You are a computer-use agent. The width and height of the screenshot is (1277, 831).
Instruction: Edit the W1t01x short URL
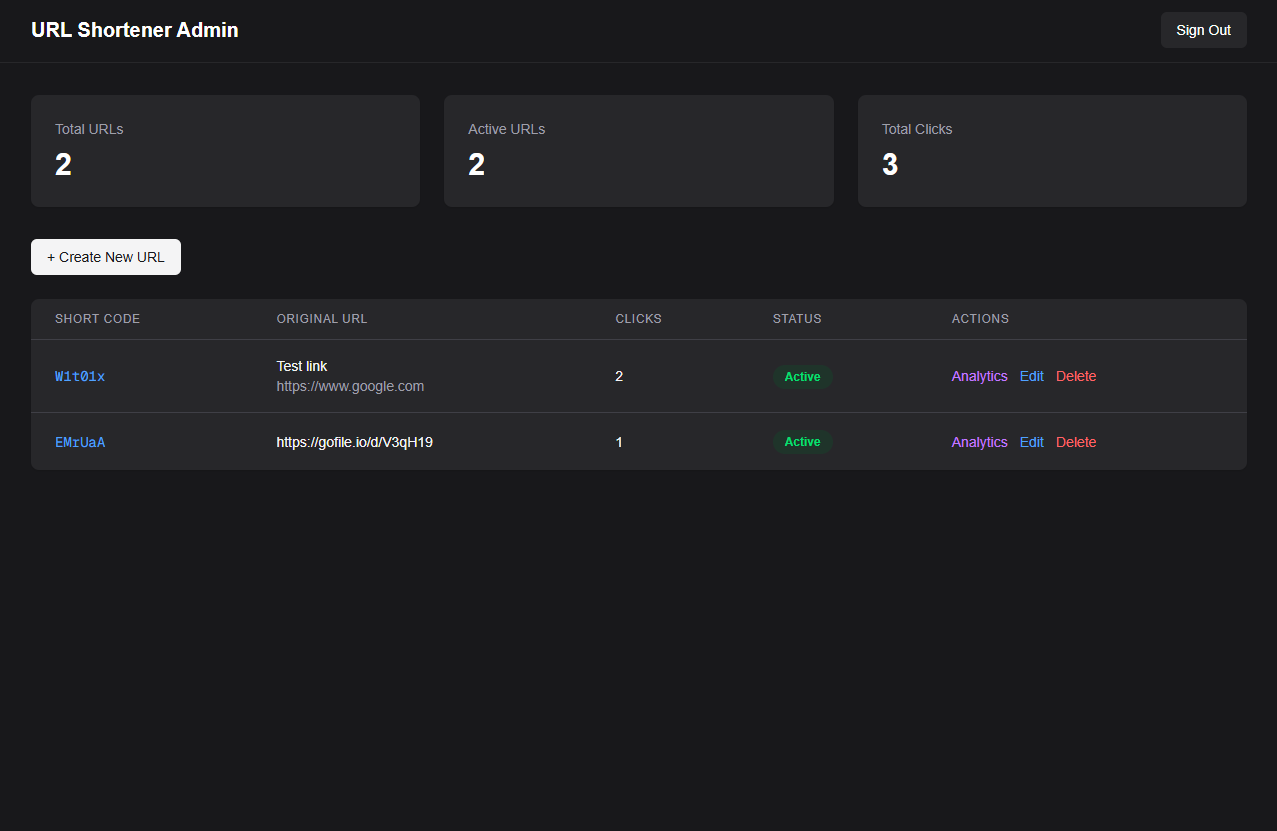pos(1031,377)
